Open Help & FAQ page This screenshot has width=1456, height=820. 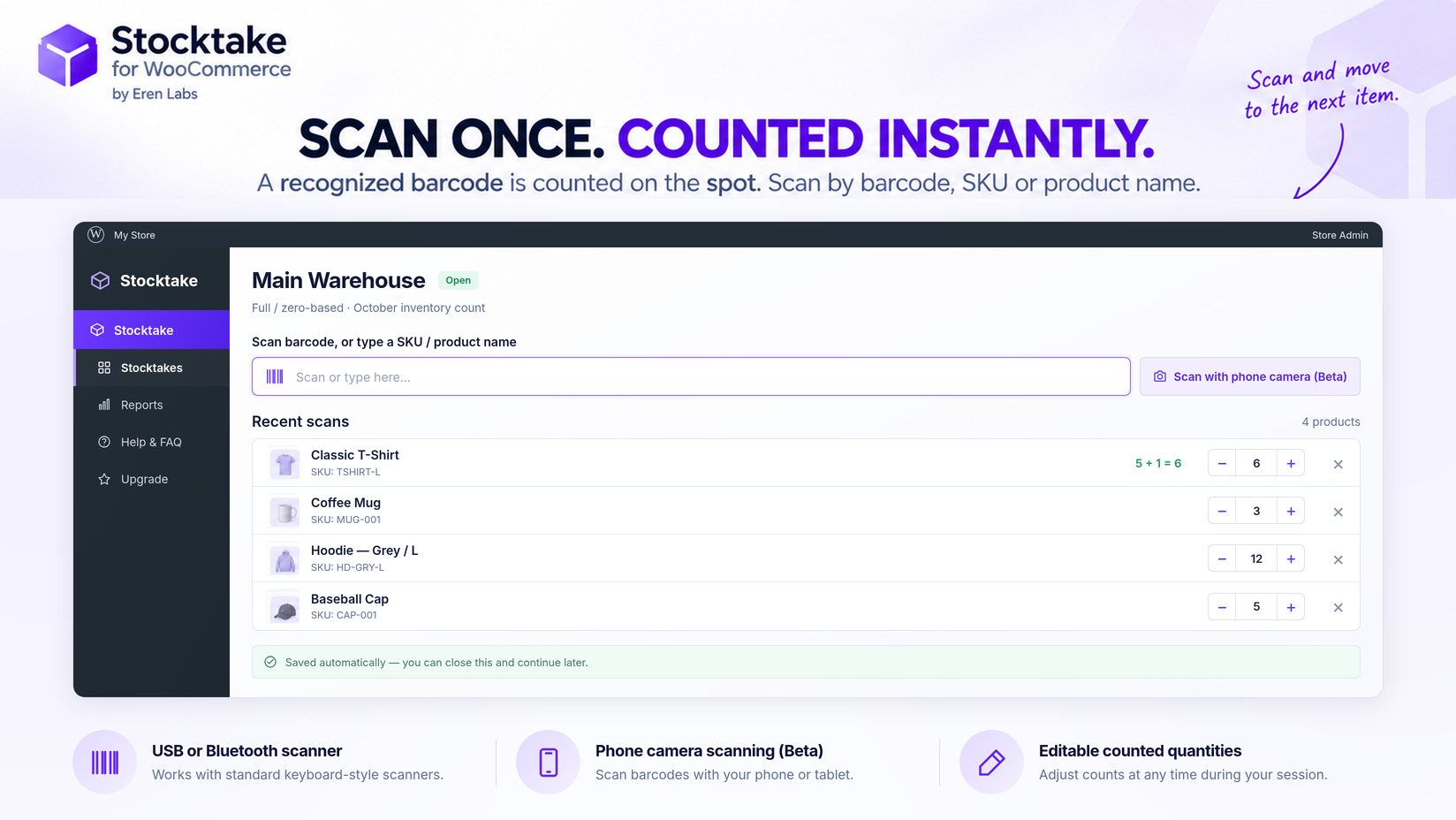[x=151, y=442]
